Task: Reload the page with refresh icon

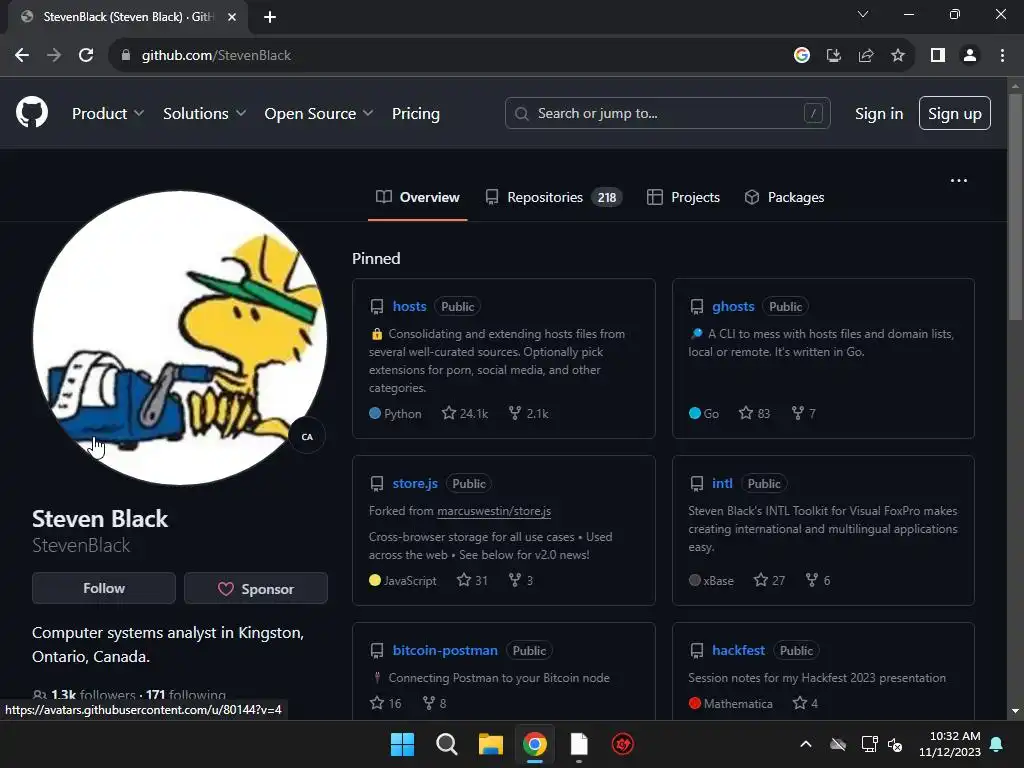Action: [86, 56]
